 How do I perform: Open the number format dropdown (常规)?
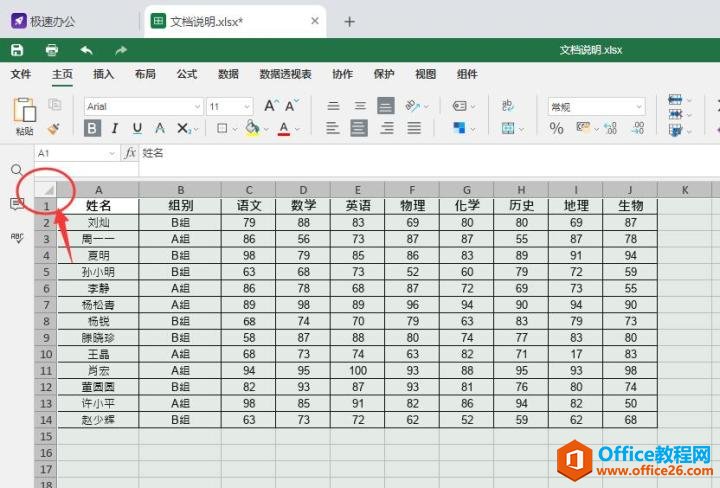[x=595, y=106]
